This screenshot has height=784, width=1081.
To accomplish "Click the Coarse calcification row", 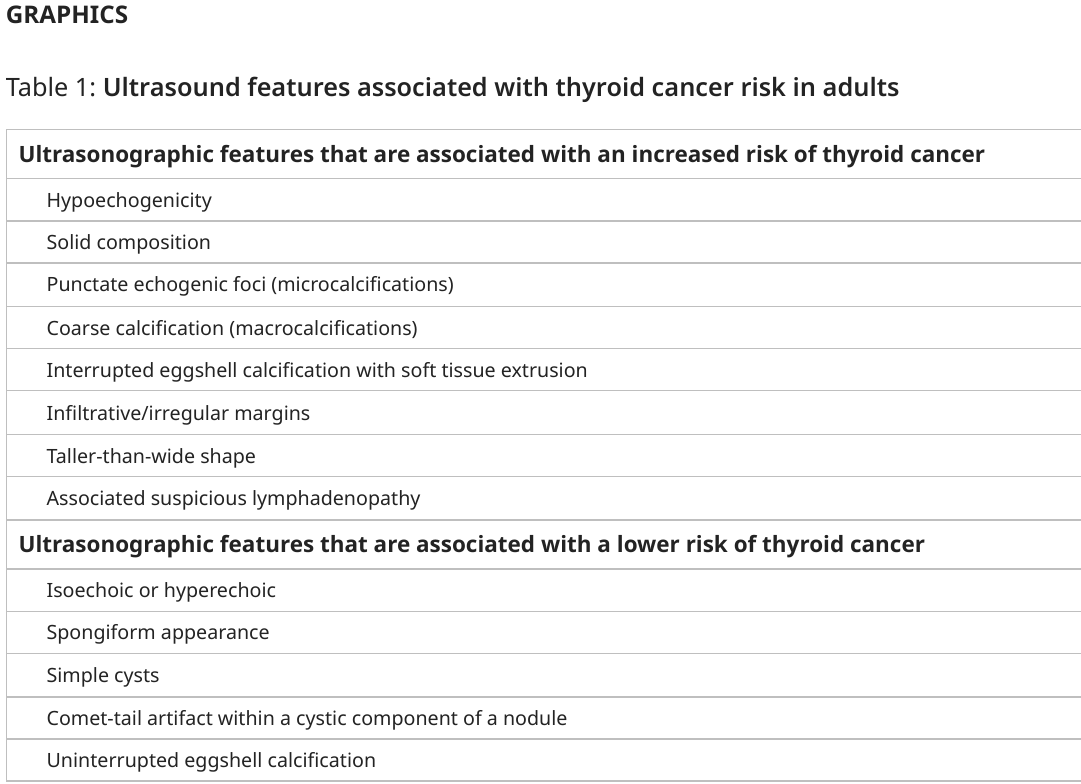I will coord(544,328).
